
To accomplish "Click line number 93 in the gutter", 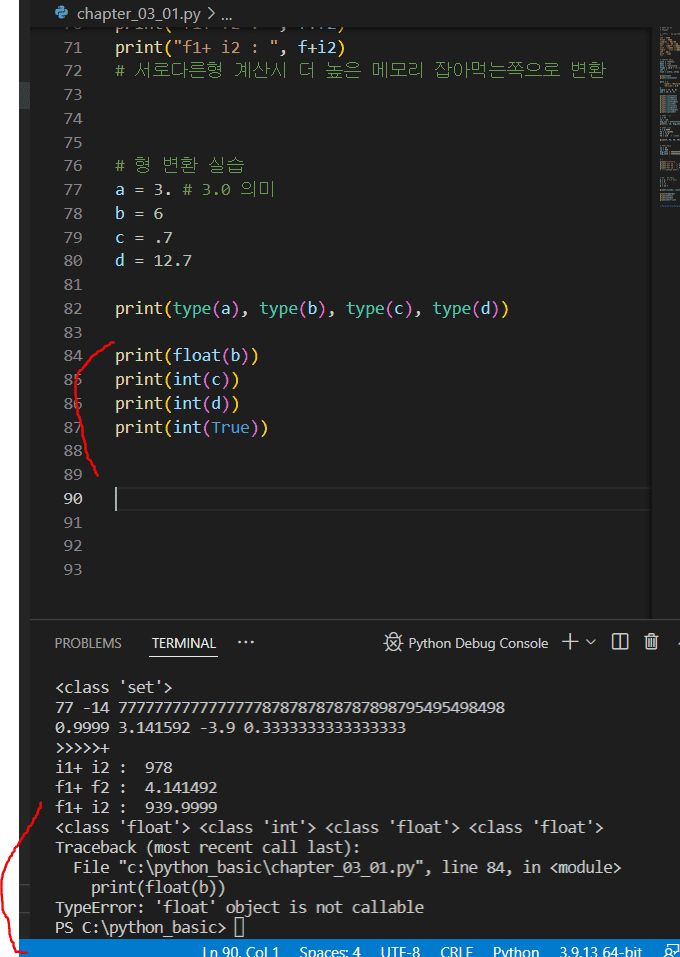I will 73,569.
